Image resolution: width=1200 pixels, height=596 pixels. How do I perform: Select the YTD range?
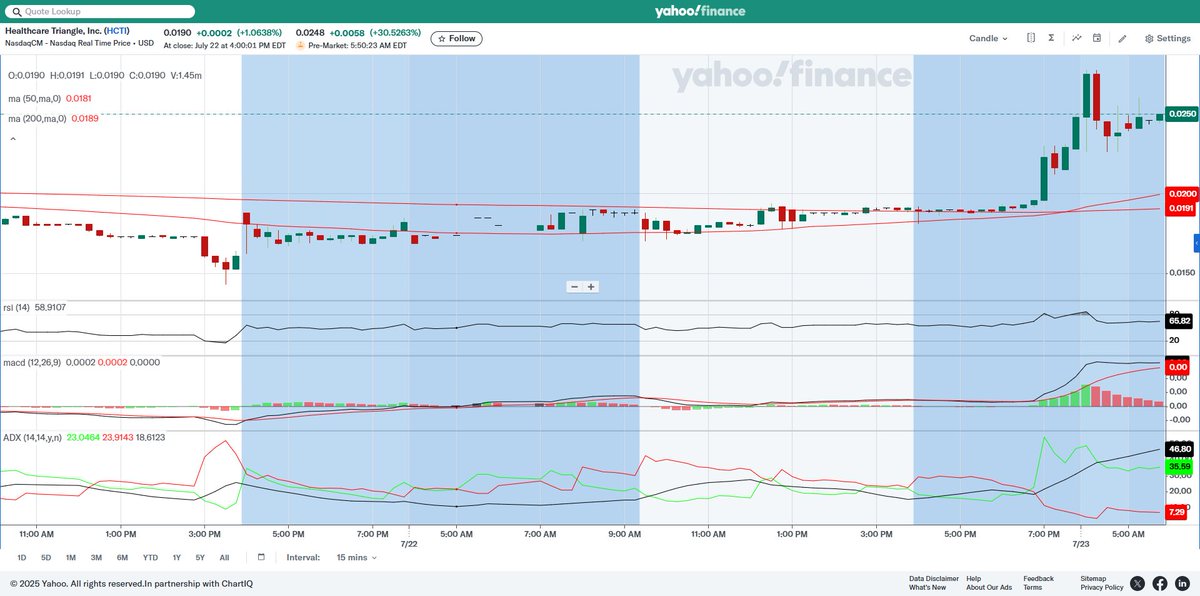150,557
